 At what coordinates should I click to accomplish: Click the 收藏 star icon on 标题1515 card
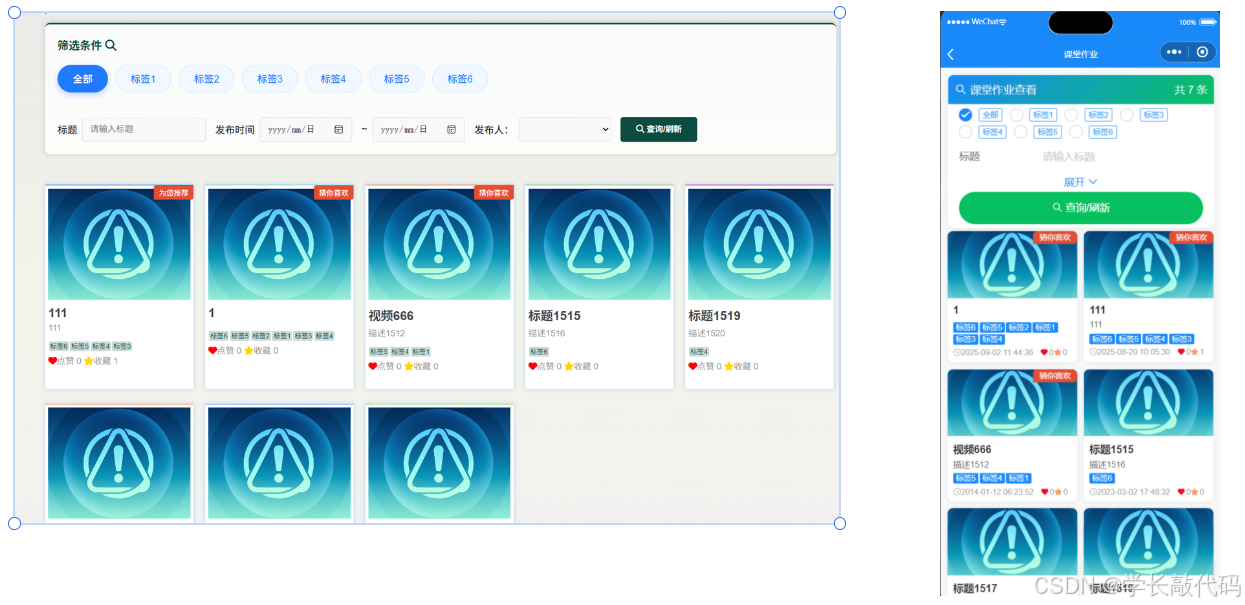(x=567, y=366)
